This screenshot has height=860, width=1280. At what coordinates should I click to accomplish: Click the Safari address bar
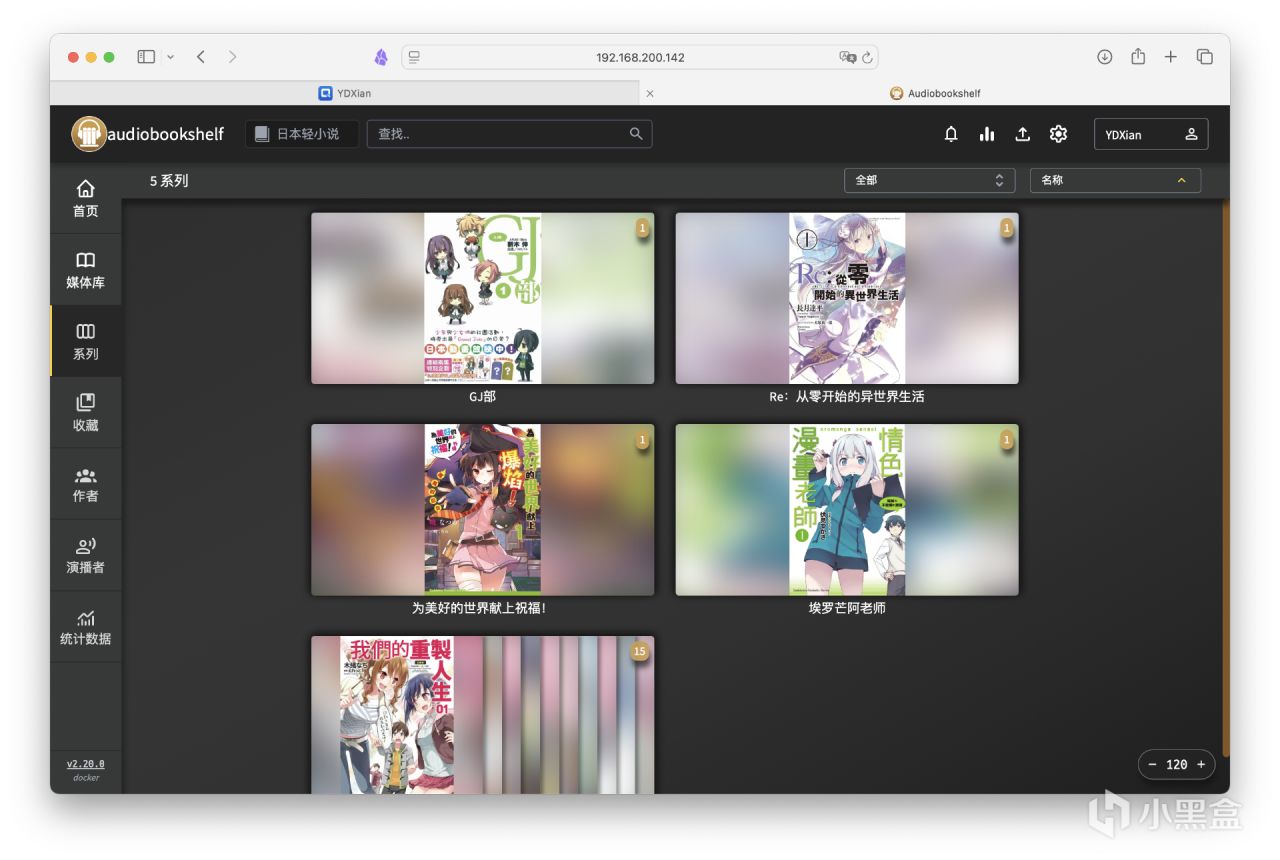tap(640, 57)
